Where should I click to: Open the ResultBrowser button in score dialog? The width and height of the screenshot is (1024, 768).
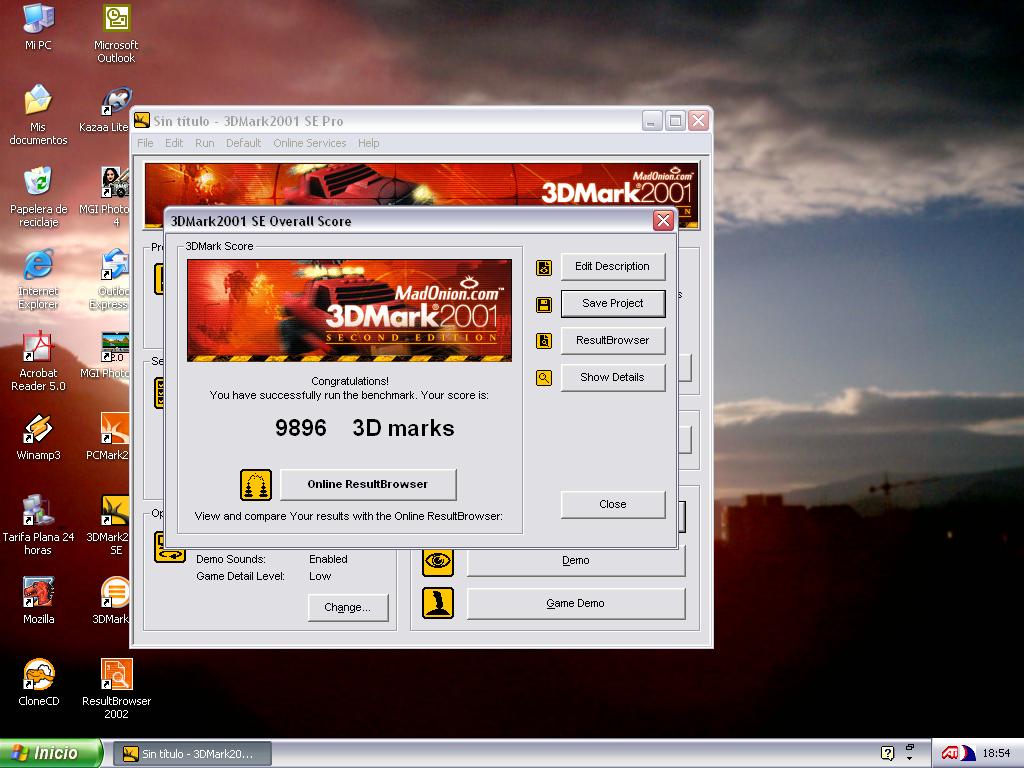[613, 340]
